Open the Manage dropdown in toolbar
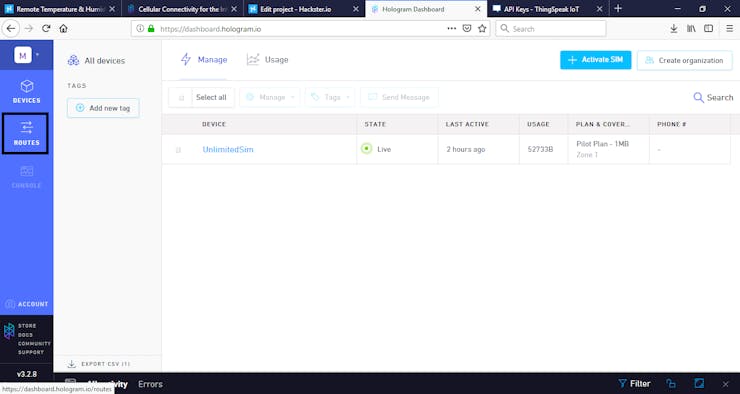The width and height of the screenshot is (740, 394). click(269, 97)
